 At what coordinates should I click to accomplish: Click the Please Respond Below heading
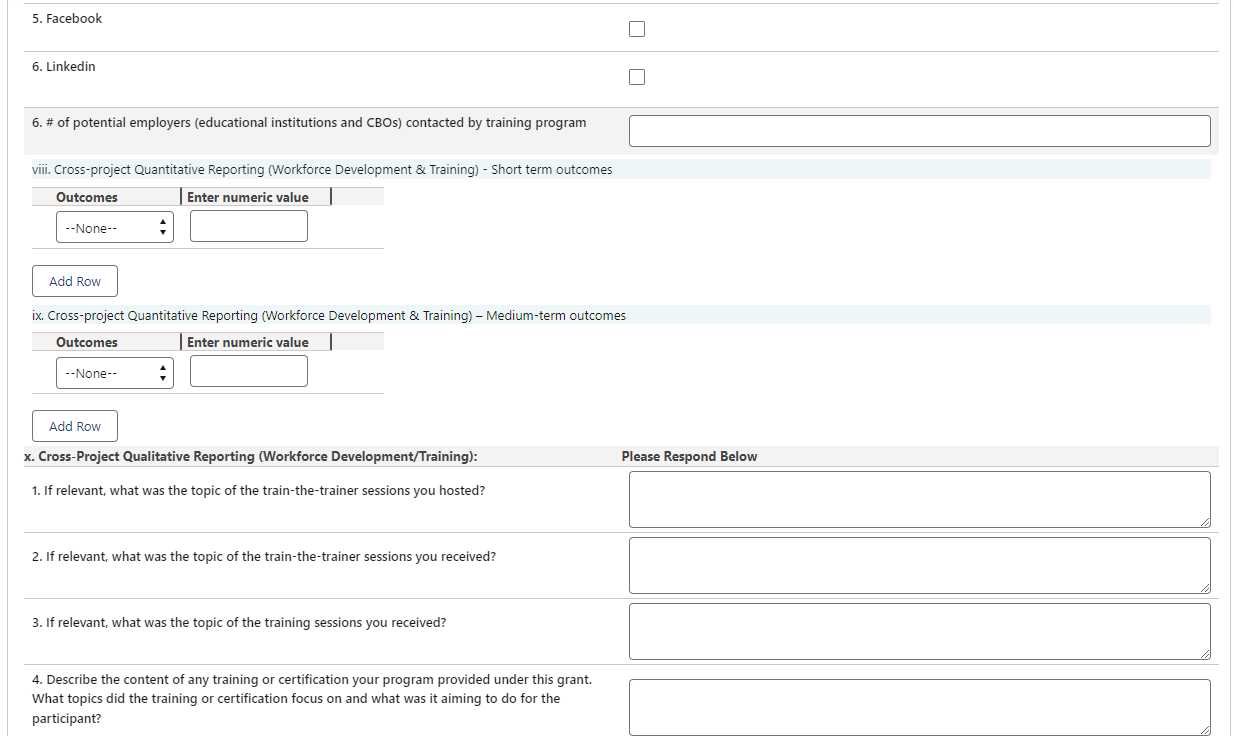click(689, 456)
